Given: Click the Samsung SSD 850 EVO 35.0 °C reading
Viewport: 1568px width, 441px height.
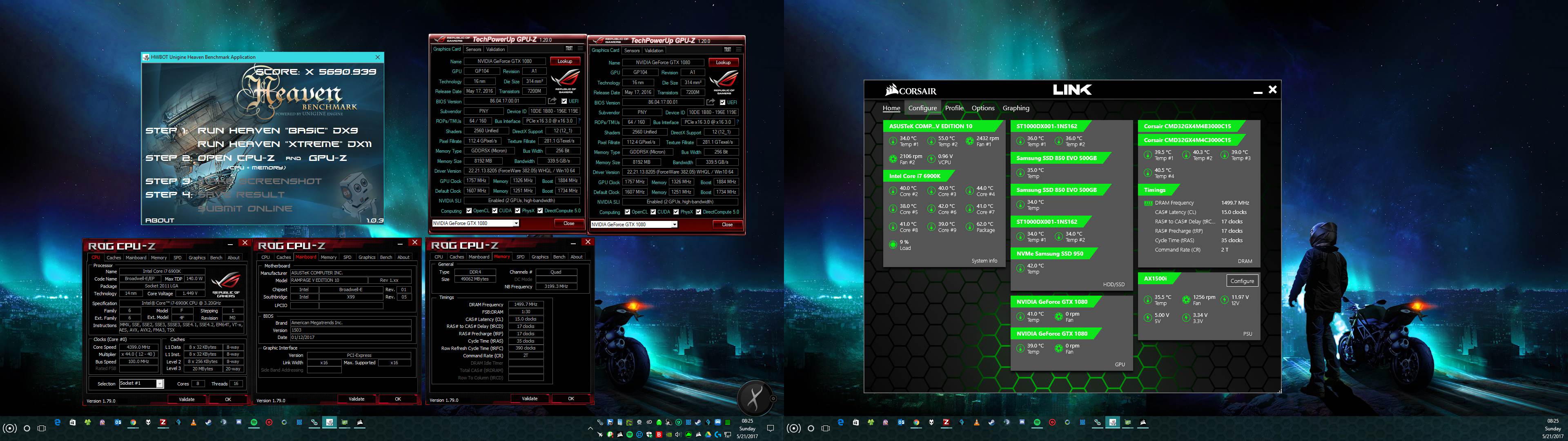Looking at the screenshot, I should click(x=1035, y=171).
